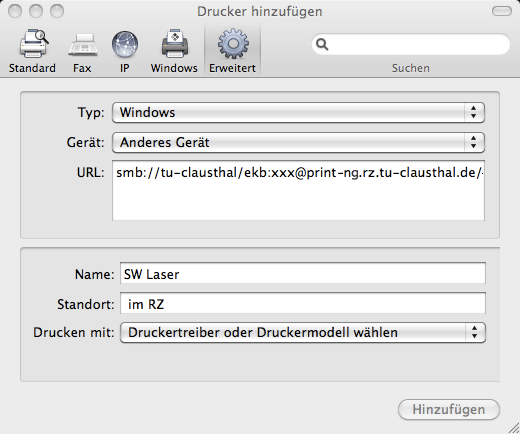Focus the Suchen search field
This screenshot has height=434, width=520.
[411, 44]
